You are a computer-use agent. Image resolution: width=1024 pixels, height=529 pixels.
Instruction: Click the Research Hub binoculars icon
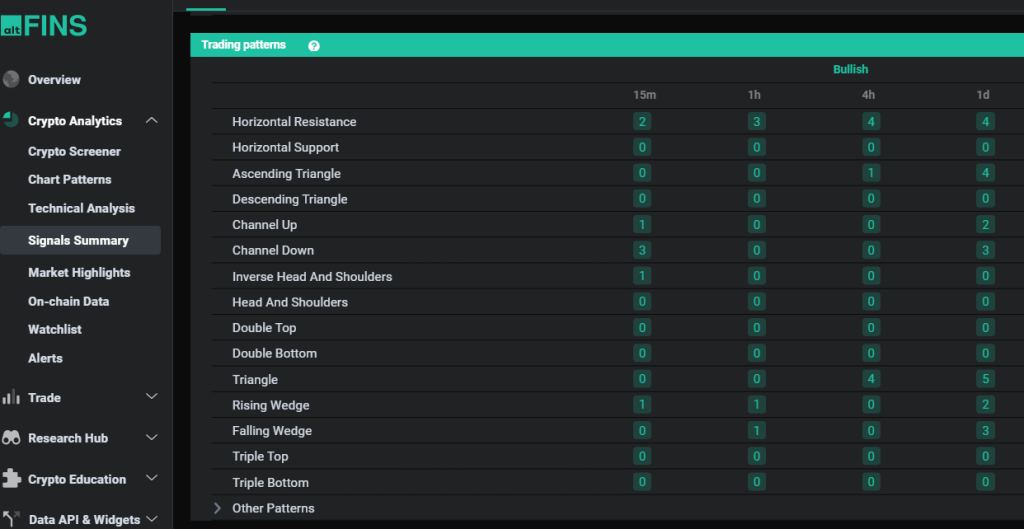(x=11, y=438)
